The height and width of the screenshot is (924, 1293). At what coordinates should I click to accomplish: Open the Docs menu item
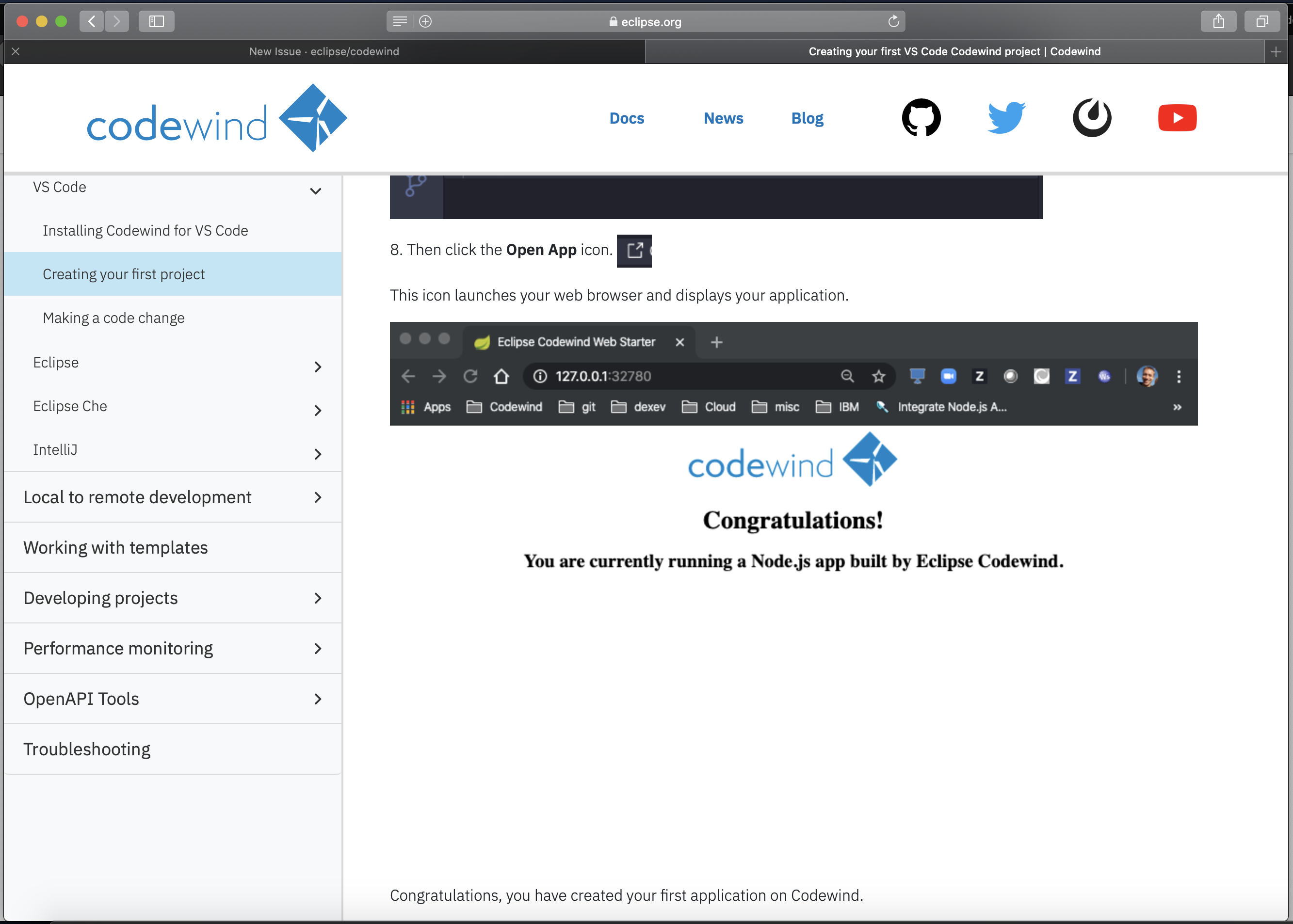point(627,118)
